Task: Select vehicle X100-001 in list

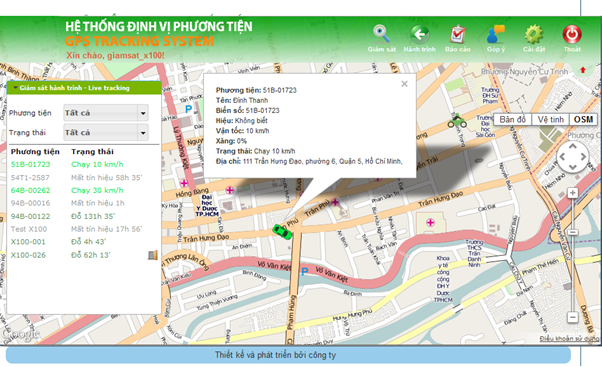Action: click(28, 242)
